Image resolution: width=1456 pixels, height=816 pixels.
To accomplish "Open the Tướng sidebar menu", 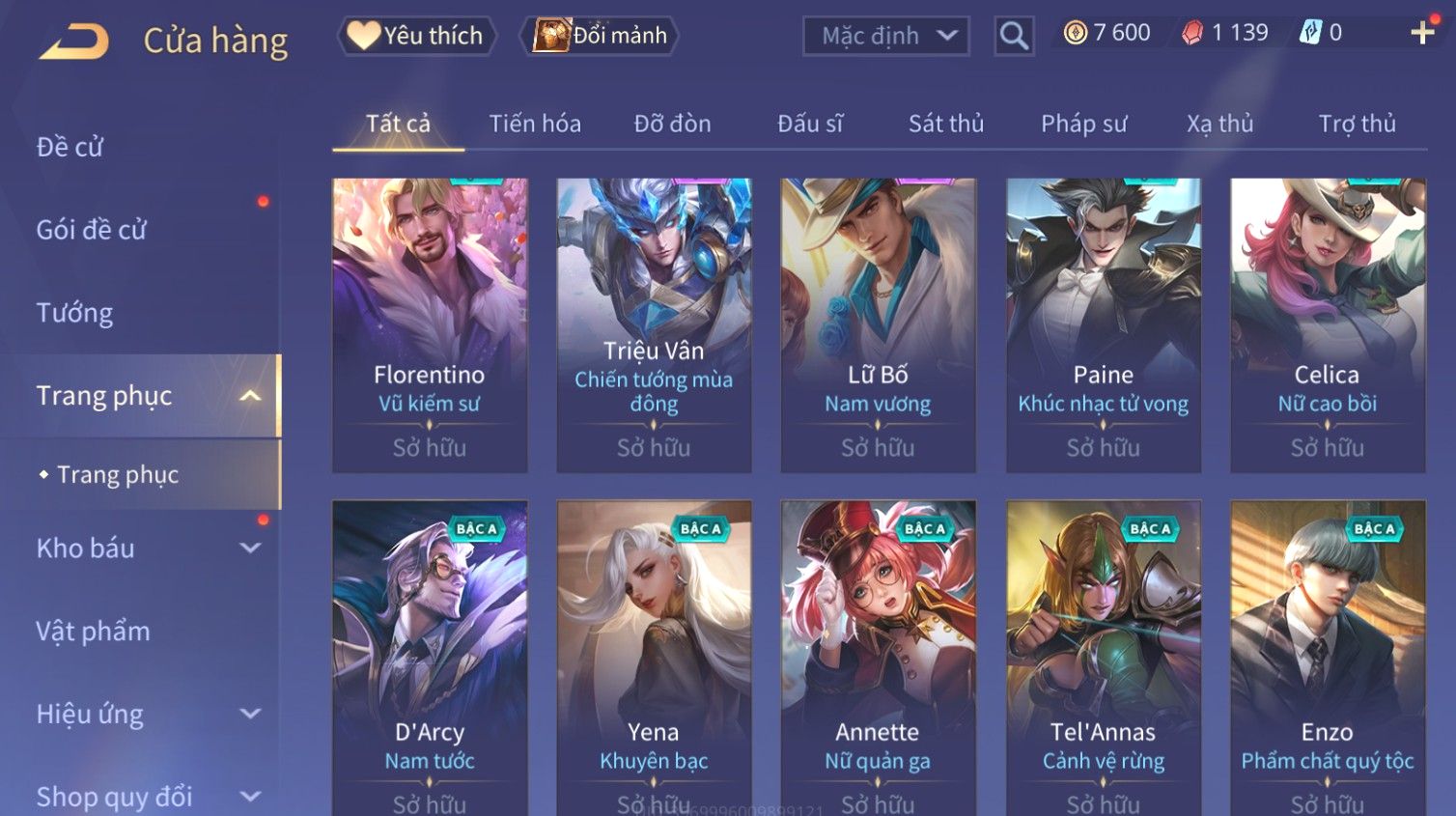I will [x=74, y=313].
